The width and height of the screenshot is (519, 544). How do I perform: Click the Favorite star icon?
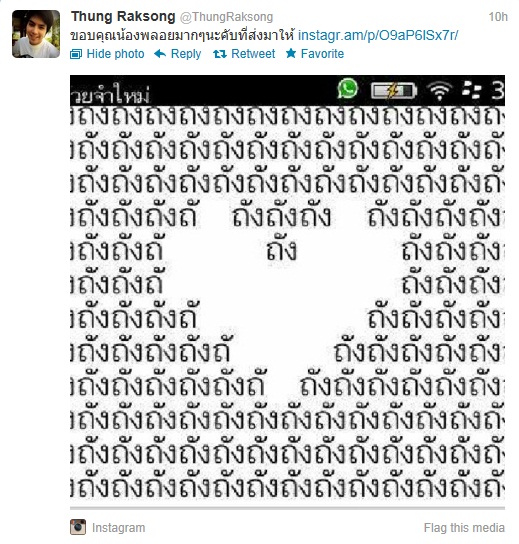[x=291, y=53]
